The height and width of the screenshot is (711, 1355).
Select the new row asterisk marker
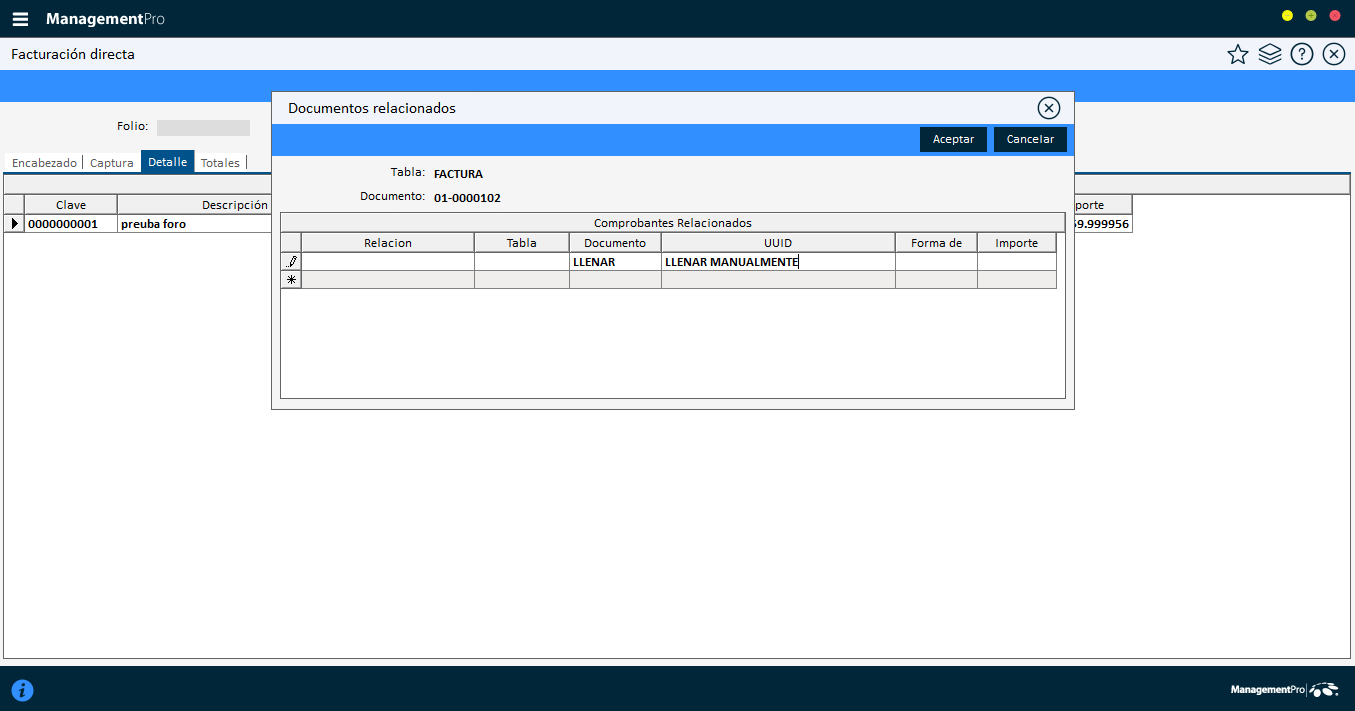coord(291,280)
